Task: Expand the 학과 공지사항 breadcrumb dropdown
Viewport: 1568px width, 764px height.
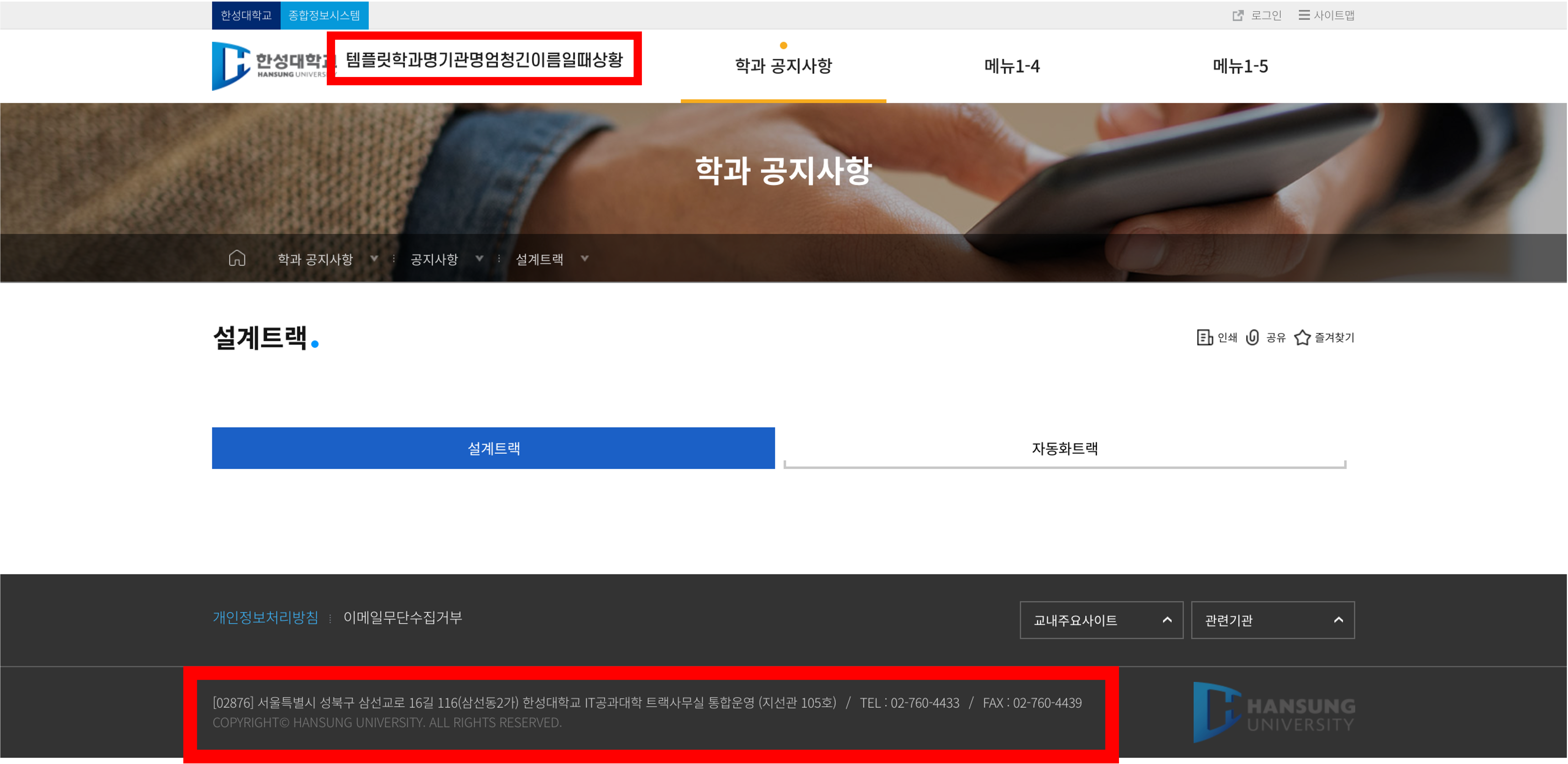Action: [374, 259]
